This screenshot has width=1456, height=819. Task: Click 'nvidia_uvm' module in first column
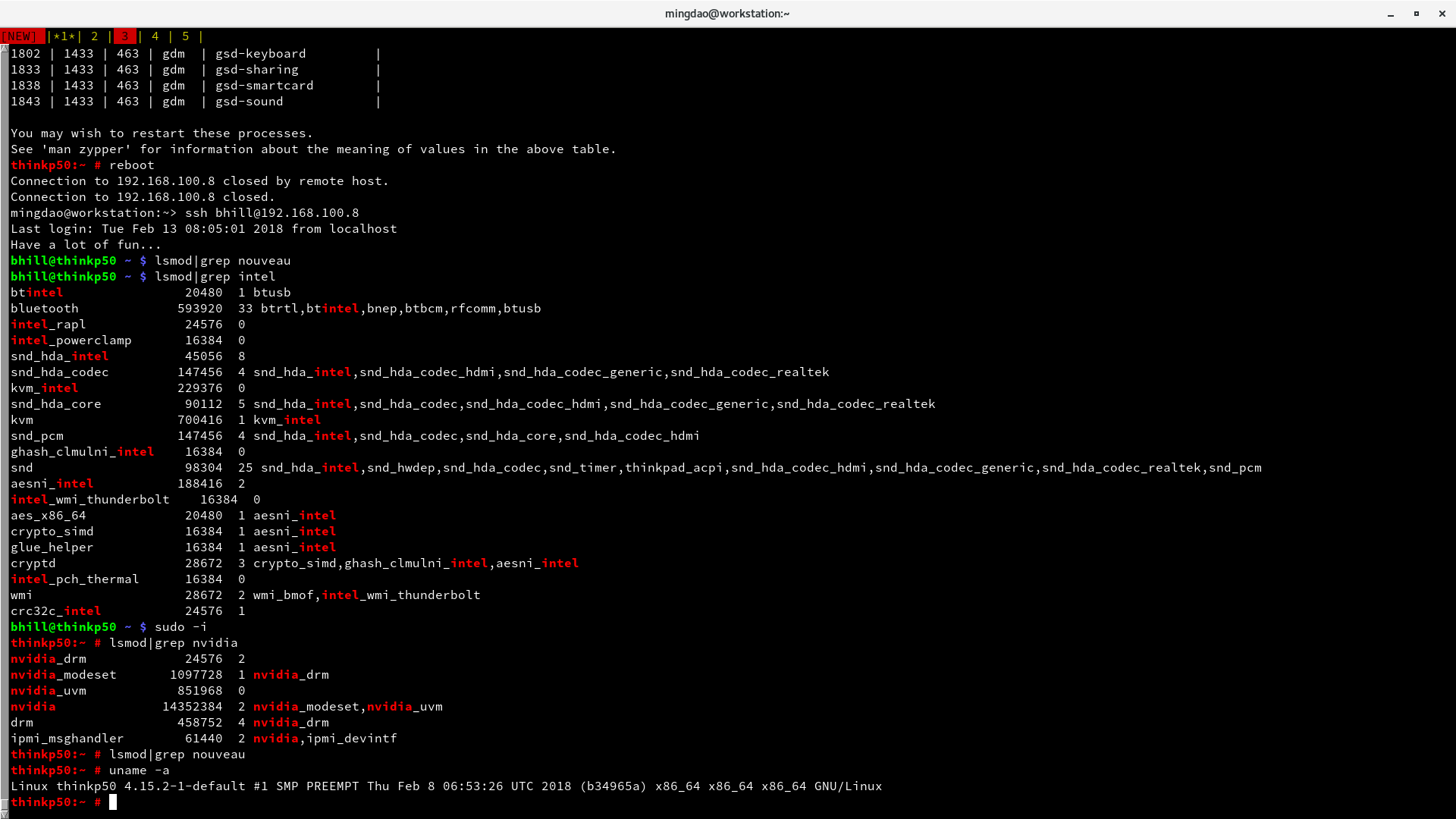(49, 691)
